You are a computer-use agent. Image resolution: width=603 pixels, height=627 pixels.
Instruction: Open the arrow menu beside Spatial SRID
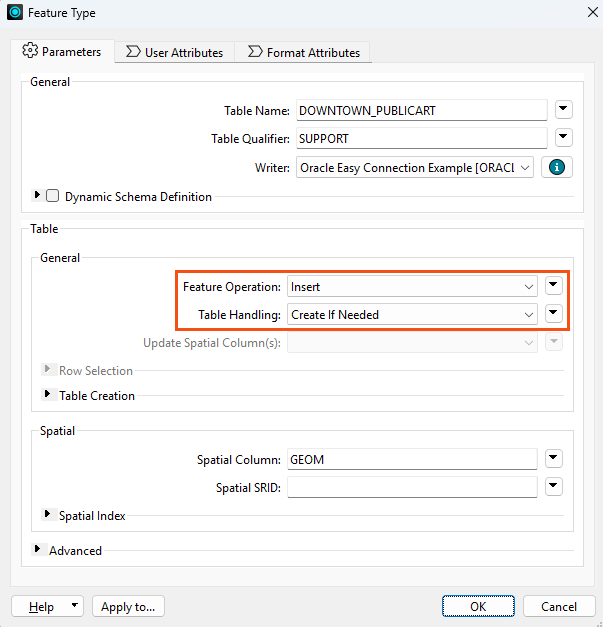(x=553, y=487)
